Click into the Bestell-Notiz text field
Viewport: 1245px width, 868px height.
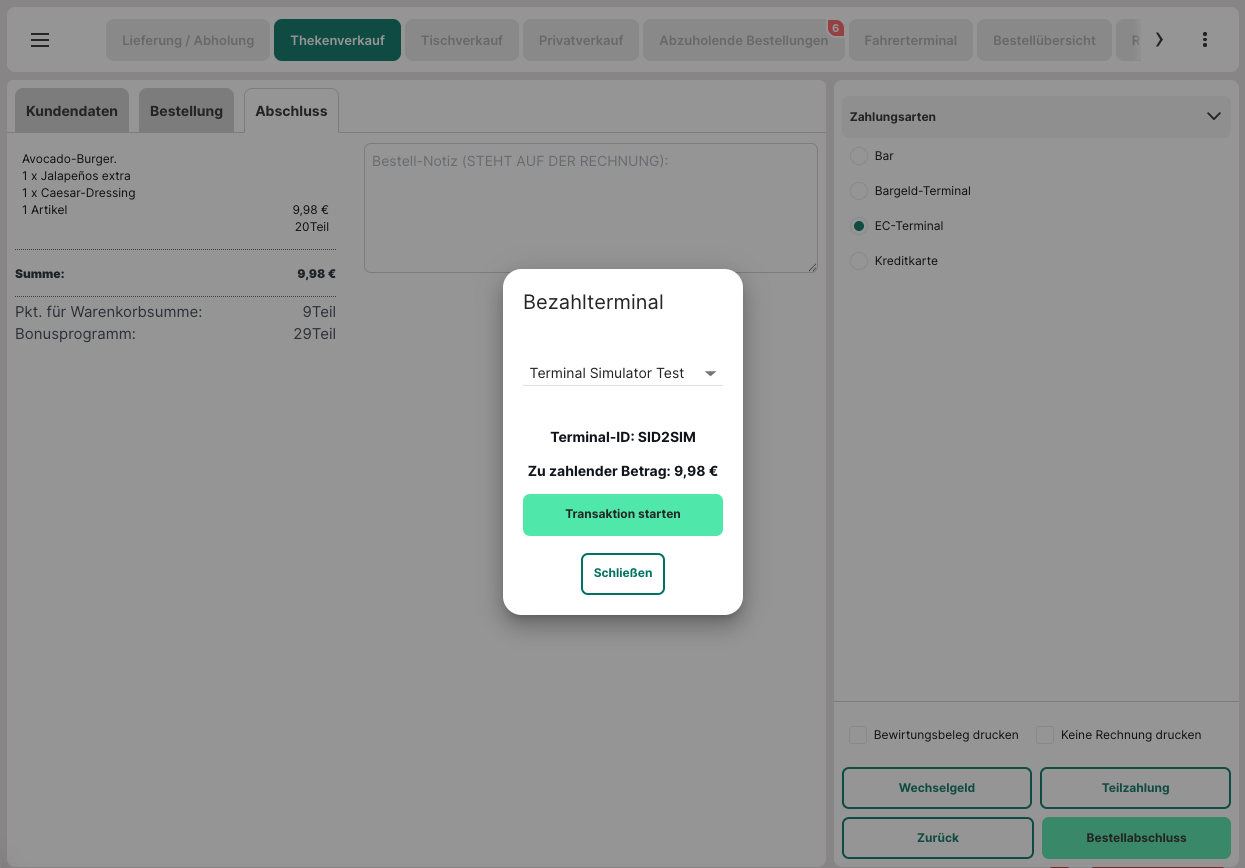[590, 208]
